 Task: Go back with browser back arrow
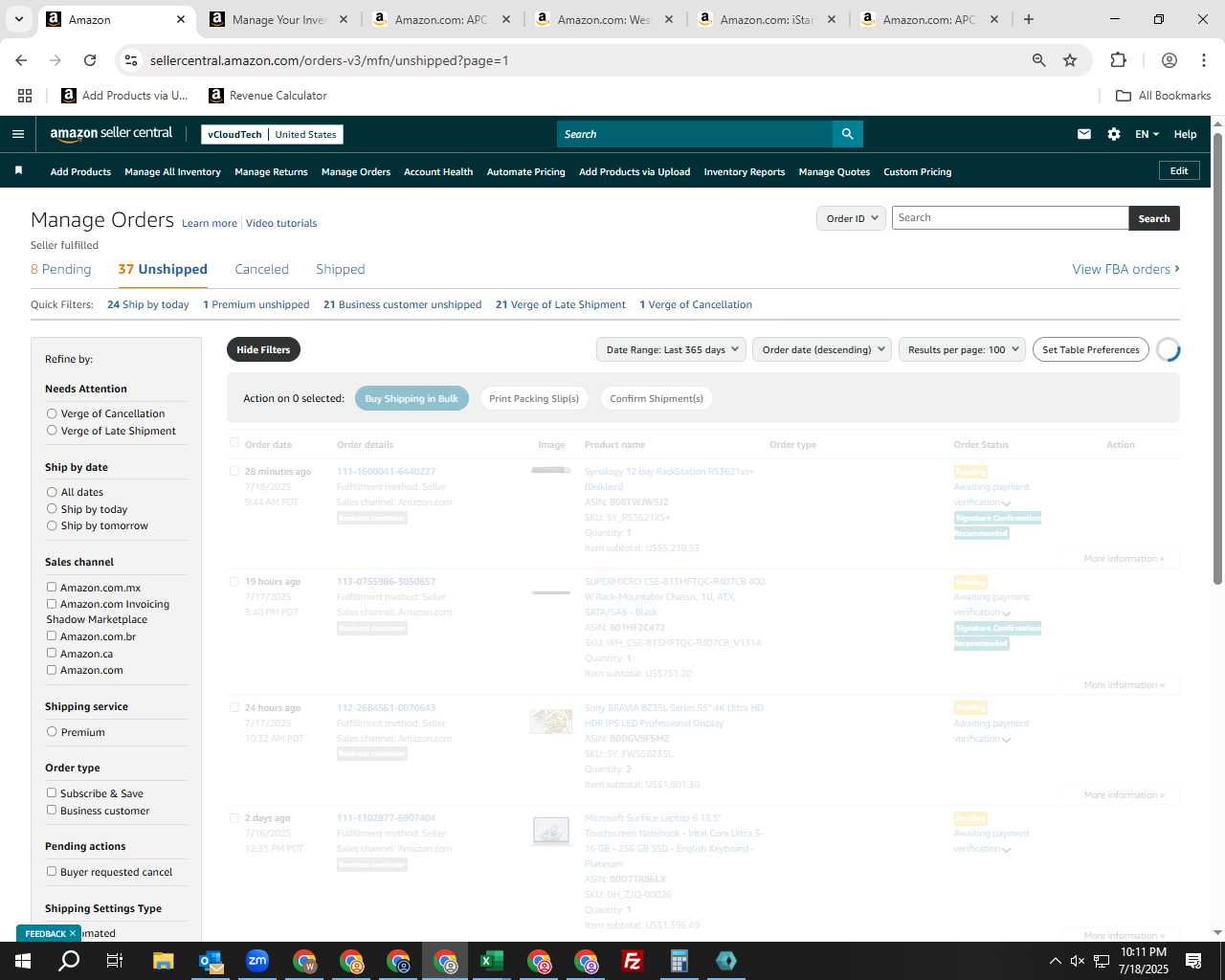click(21, 60)
